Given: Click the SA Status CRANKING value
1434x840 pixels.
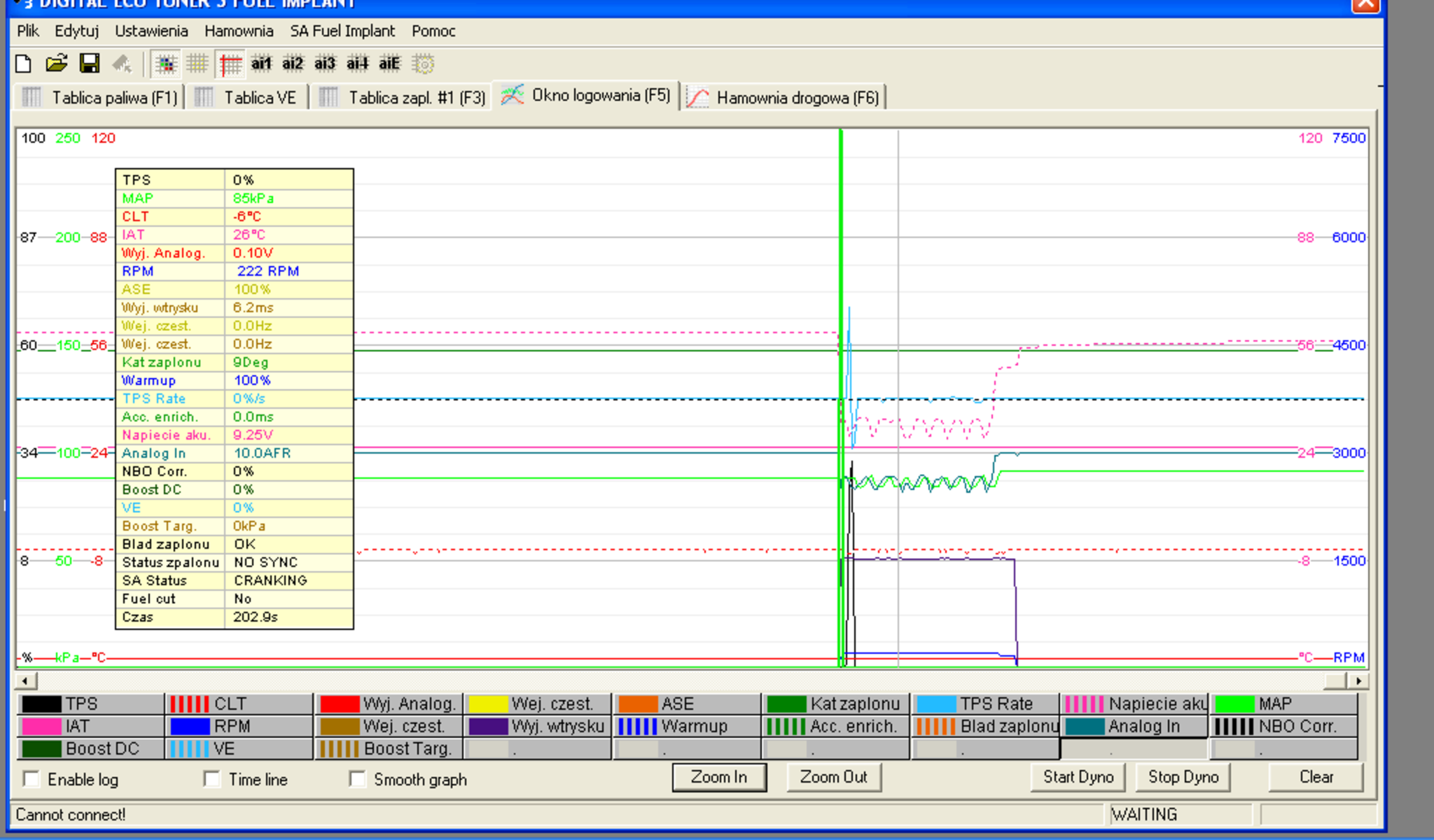Looking at the screenshot, I should (270, 580).
